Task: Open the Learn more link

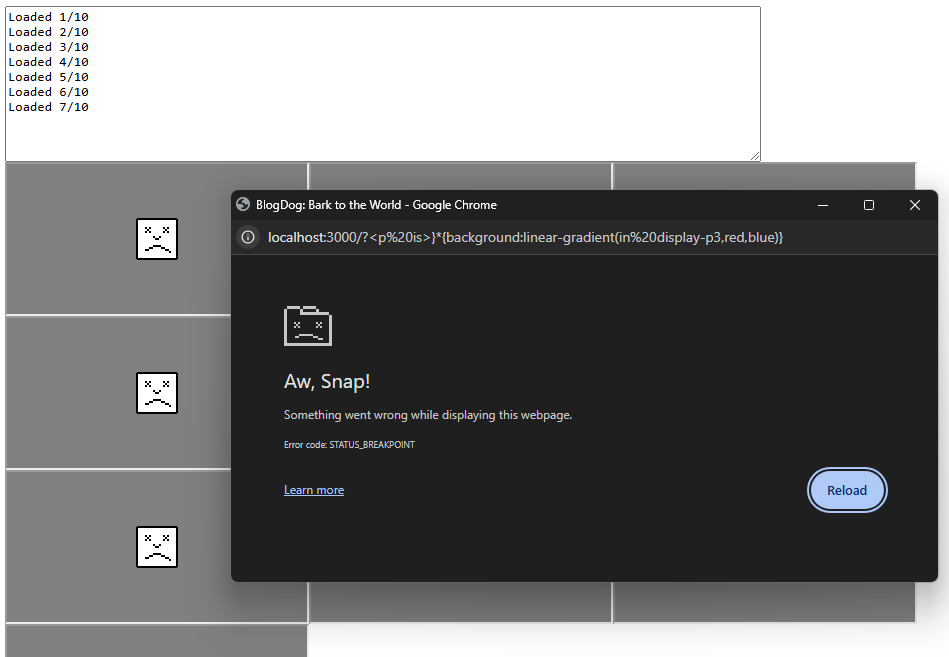Action: pyautogui.click(x=314, y=490)
